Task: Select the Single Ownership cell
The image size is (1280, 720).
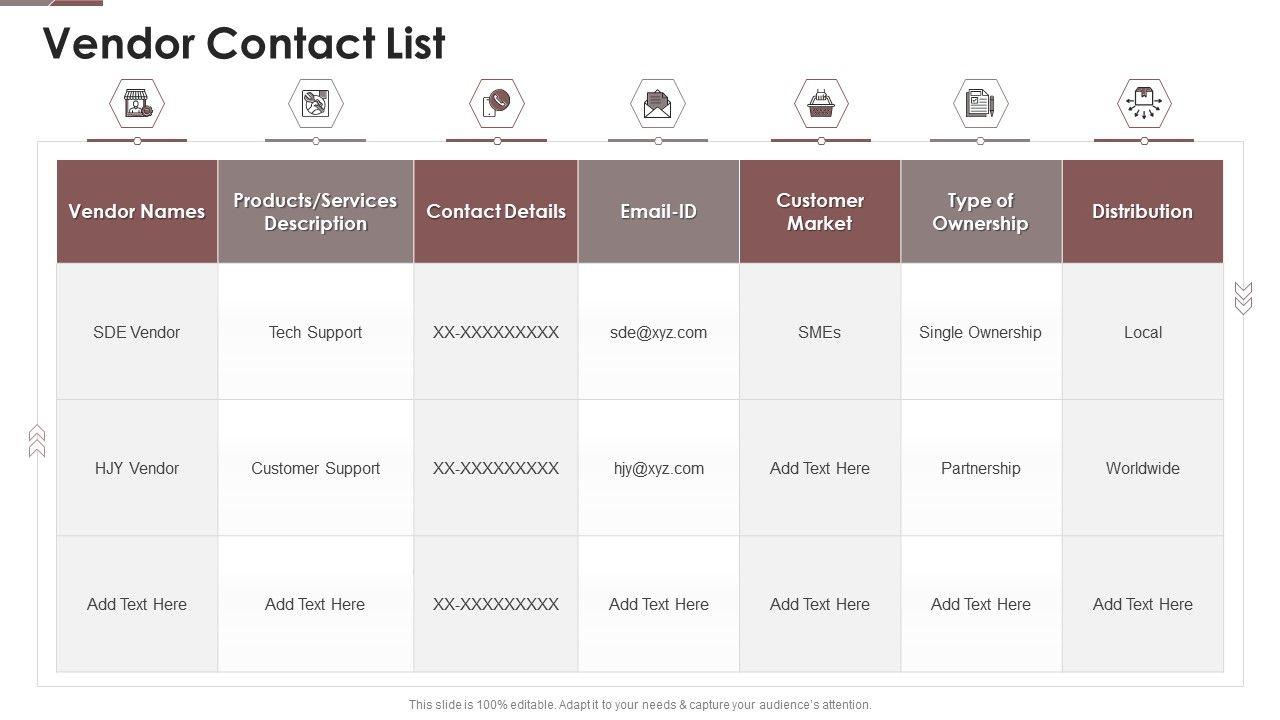Action: pos(980,333)
